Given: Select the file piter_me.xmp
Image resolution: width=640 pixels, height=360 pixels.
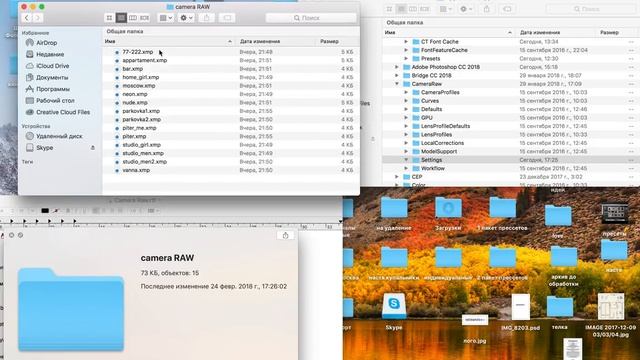Looking at the screenshot, I should (x=139, y=128).
